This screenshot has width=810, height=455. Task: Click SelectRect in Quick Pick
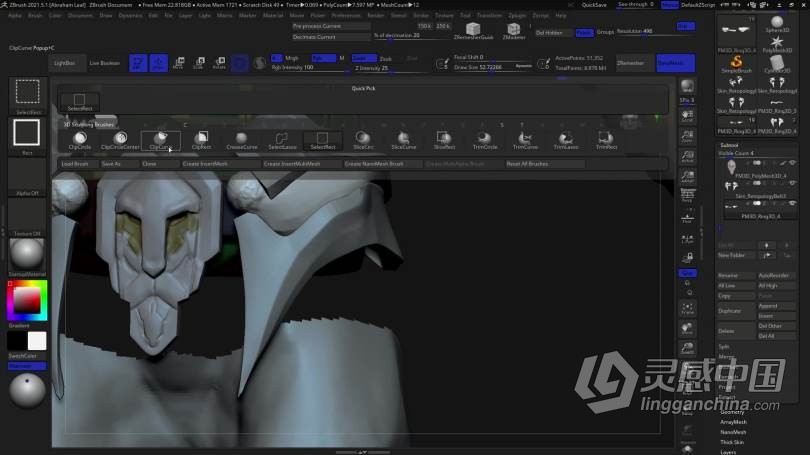pos(80,102)
